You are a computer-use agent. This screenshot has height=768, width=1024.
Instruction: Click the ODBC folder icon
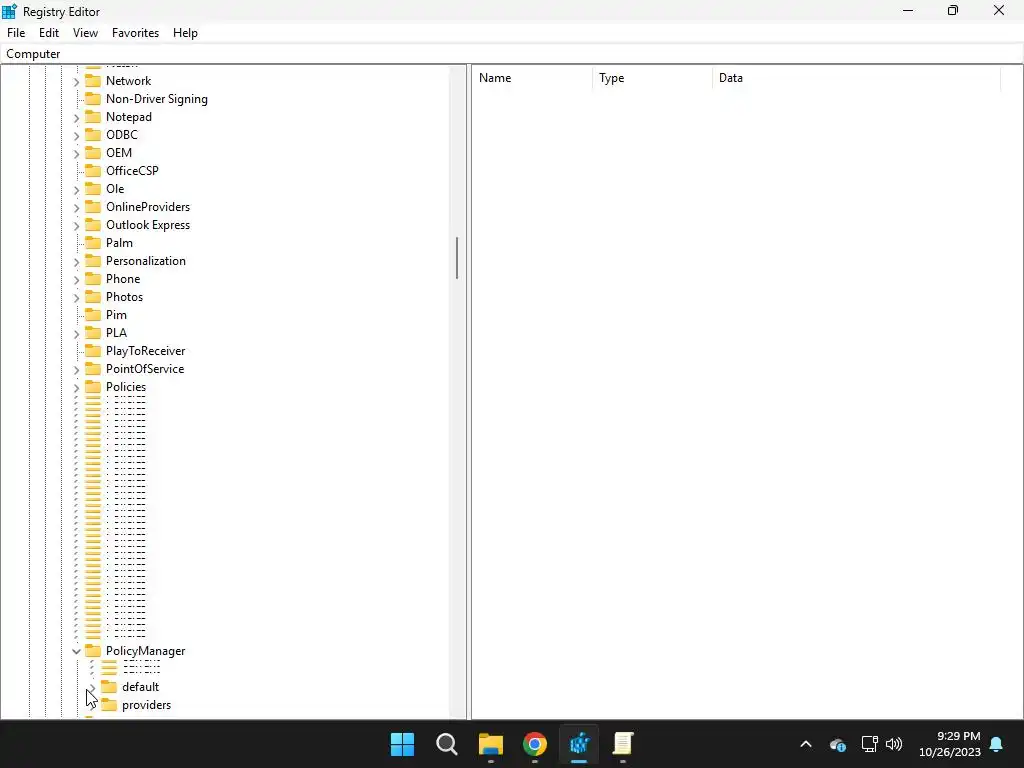pos(93,135)
